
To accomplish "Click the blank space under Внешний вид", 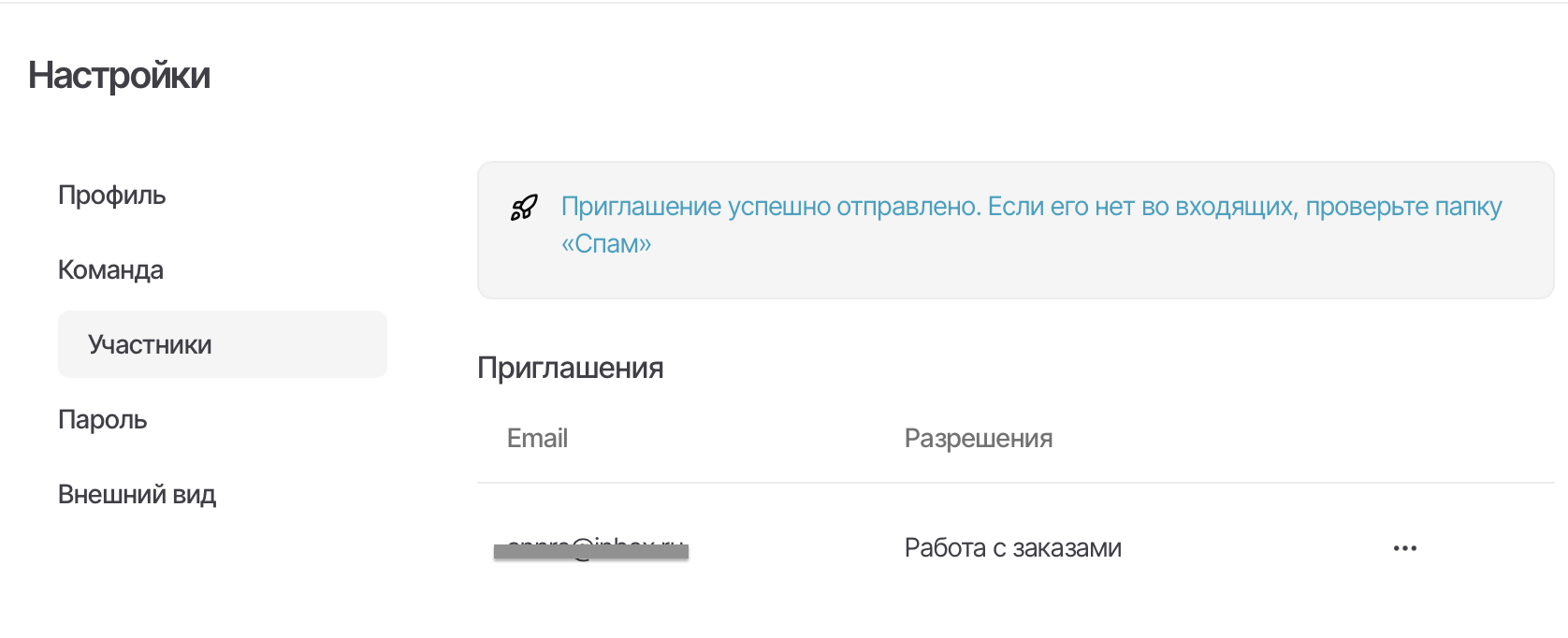I will 187,580.
